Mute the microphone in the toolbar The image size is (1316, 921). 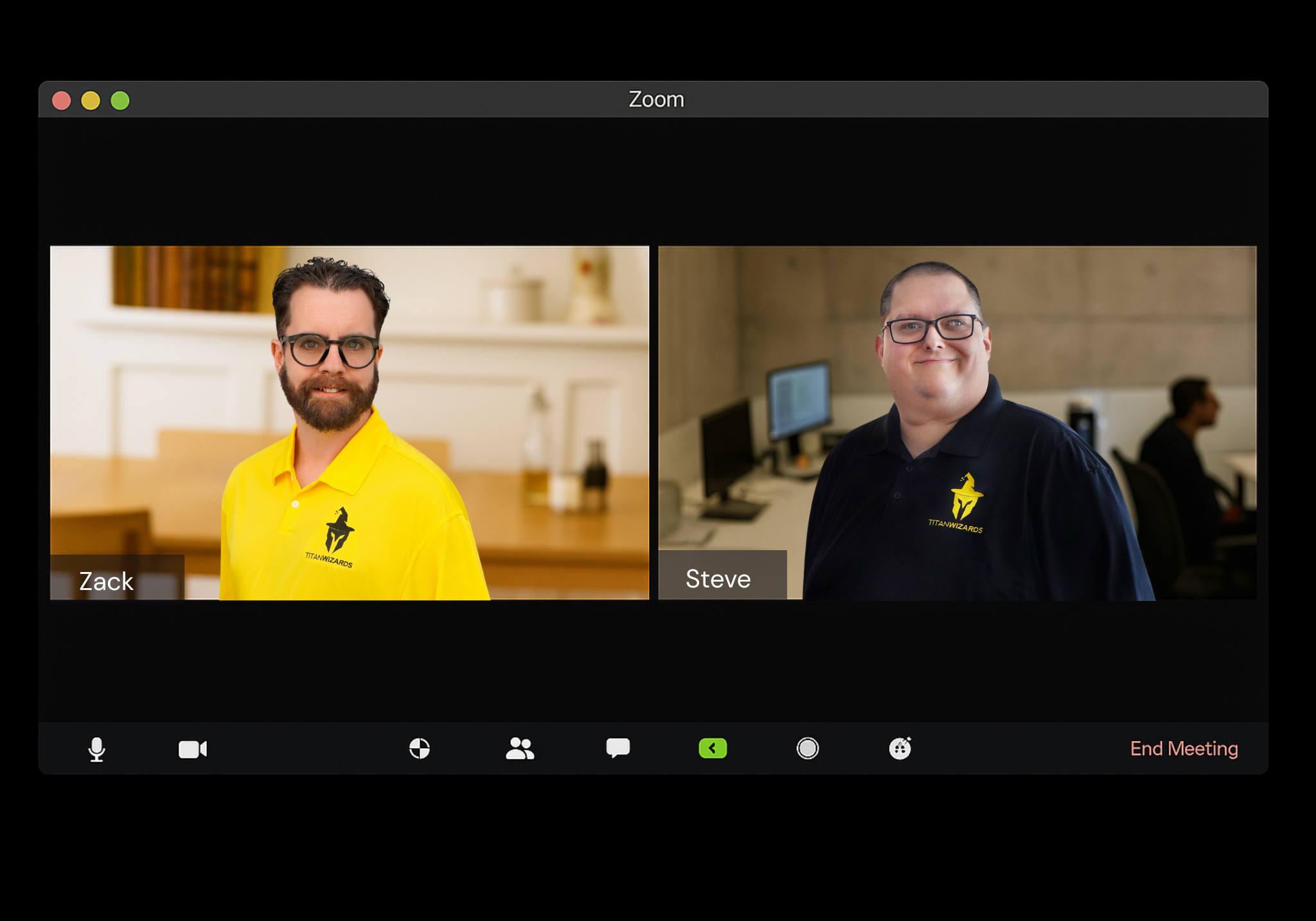click(x=96, y=749)
